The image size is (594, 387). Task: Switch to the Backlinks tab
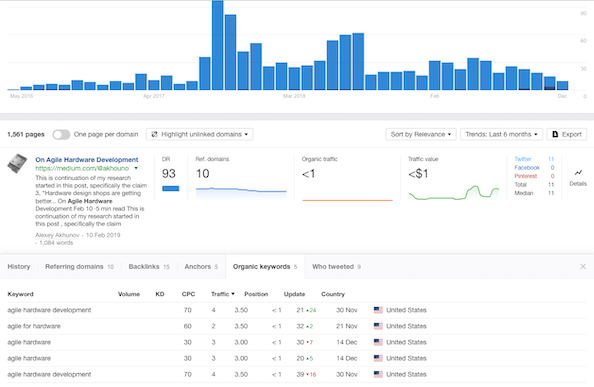(x=149, y=267)
